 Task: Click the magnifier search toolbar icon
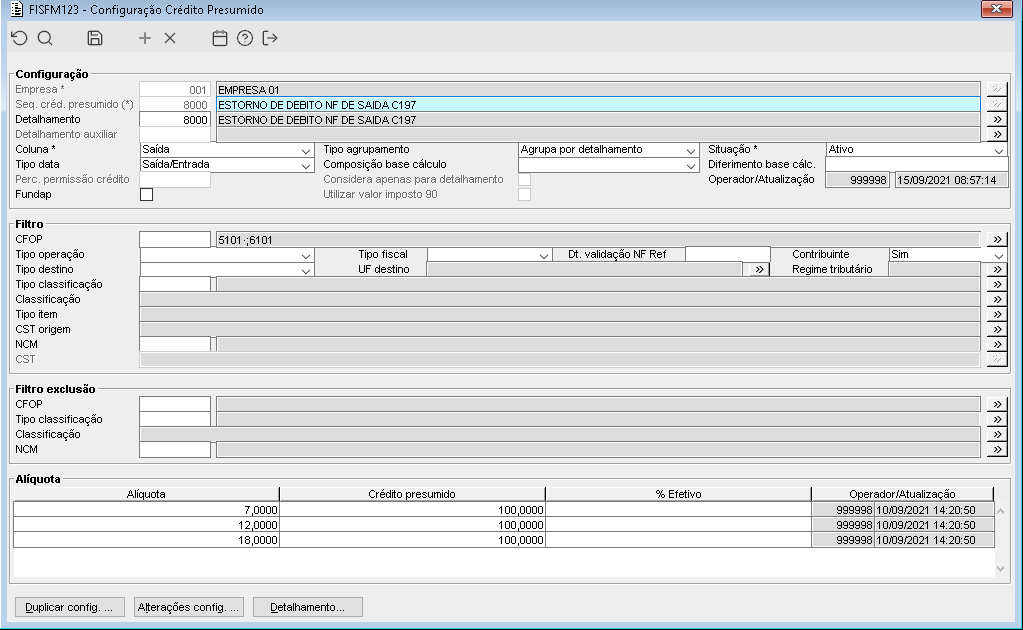[45, 38]
